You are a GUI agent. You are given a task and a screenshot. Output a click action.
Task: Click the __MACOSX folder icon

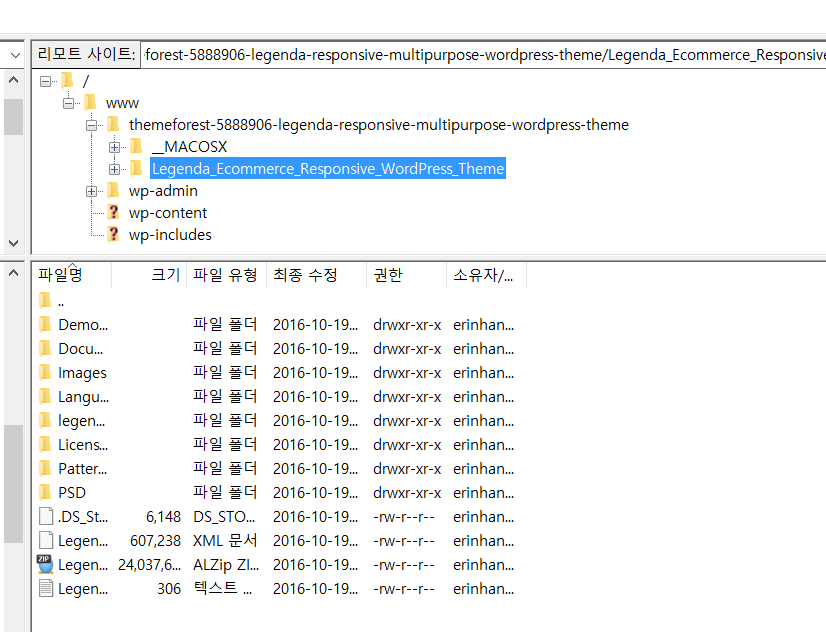[136, 146]
